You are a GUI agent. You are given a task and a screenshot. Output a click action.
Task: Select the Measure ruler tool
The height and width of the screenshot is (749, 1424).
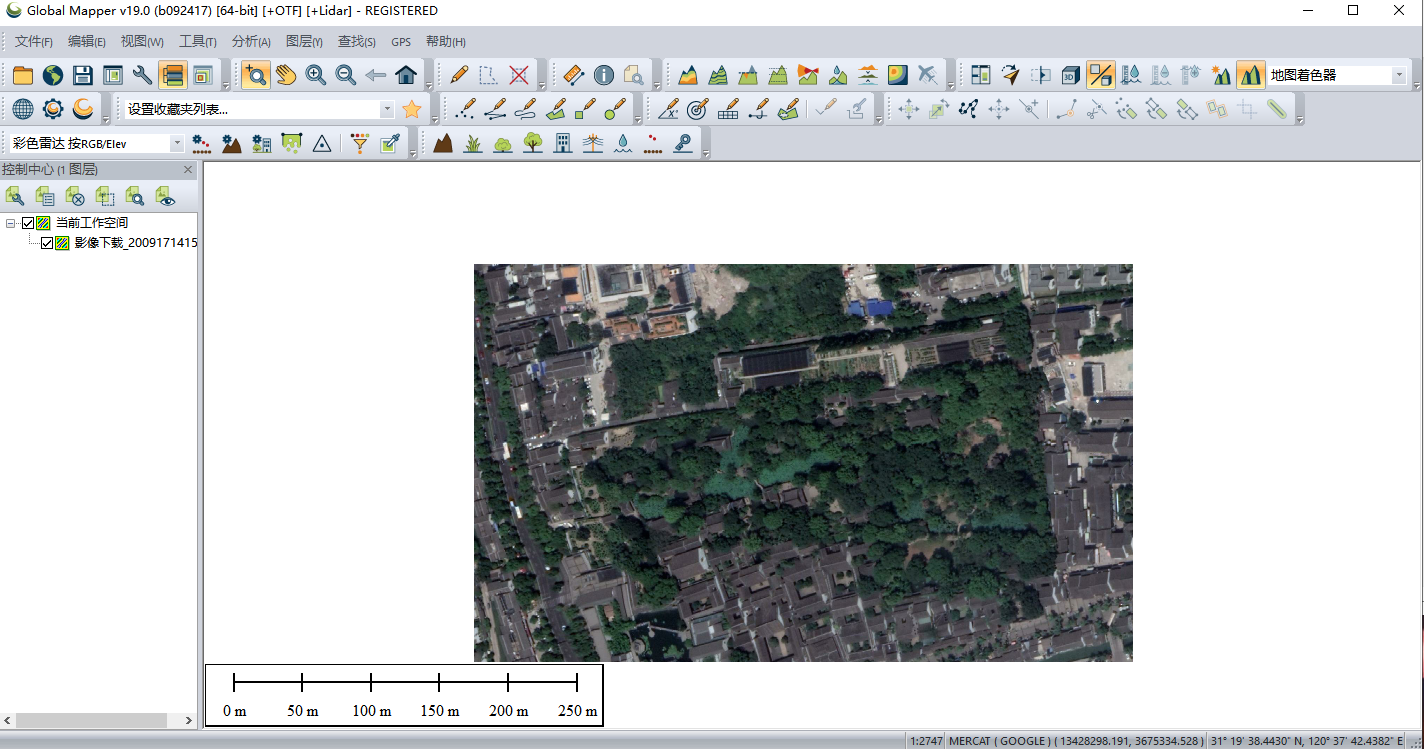(x=573, y=75)
